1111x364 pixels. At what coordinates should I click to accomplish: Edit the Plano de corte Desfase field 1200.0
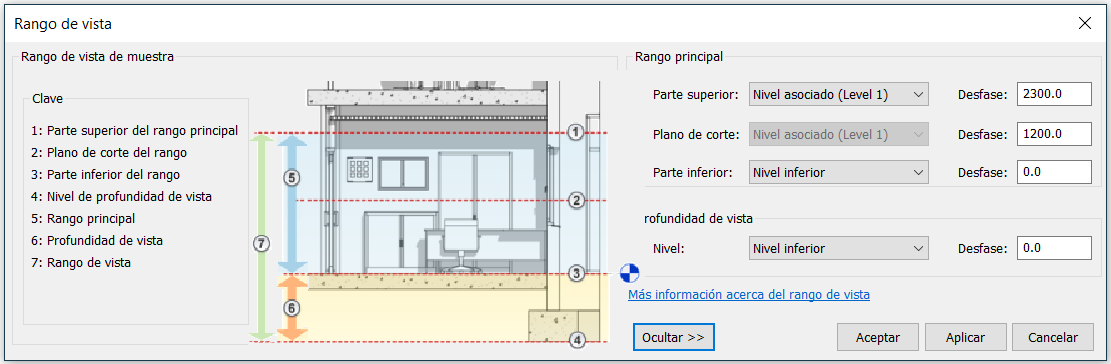(1054, 133)
